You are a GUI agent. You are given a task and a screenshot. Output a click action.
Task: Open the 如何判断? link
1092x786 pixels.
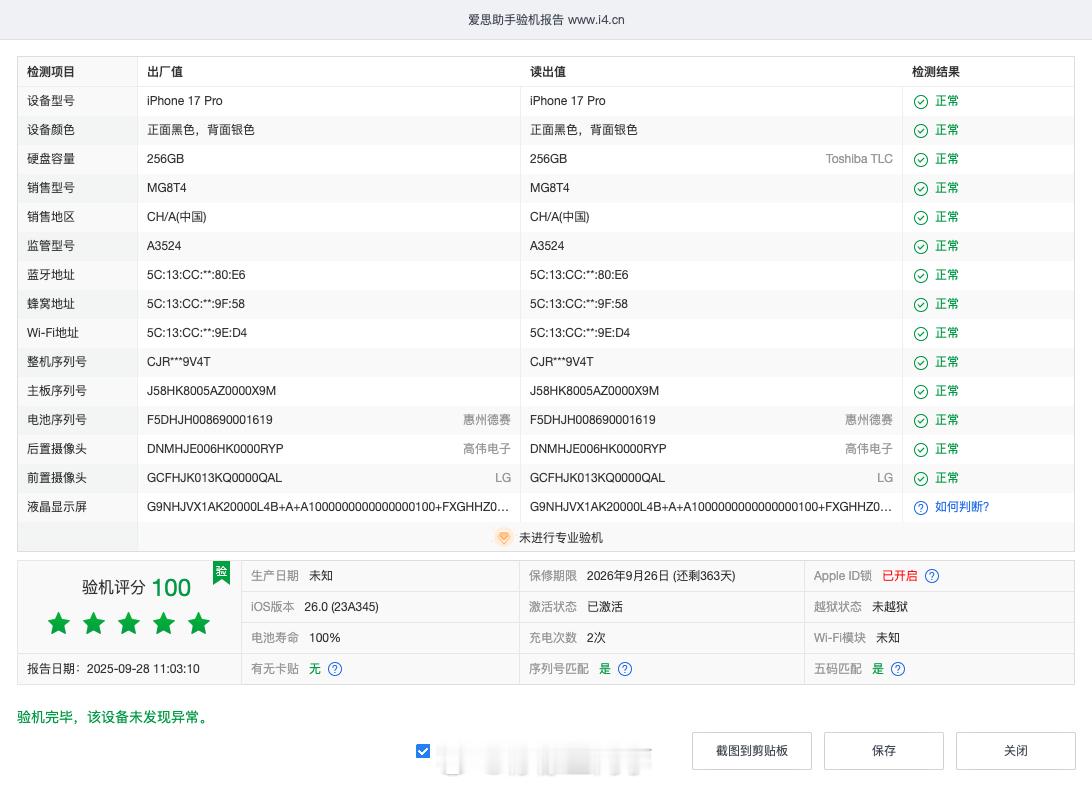(x=962, y=507)
